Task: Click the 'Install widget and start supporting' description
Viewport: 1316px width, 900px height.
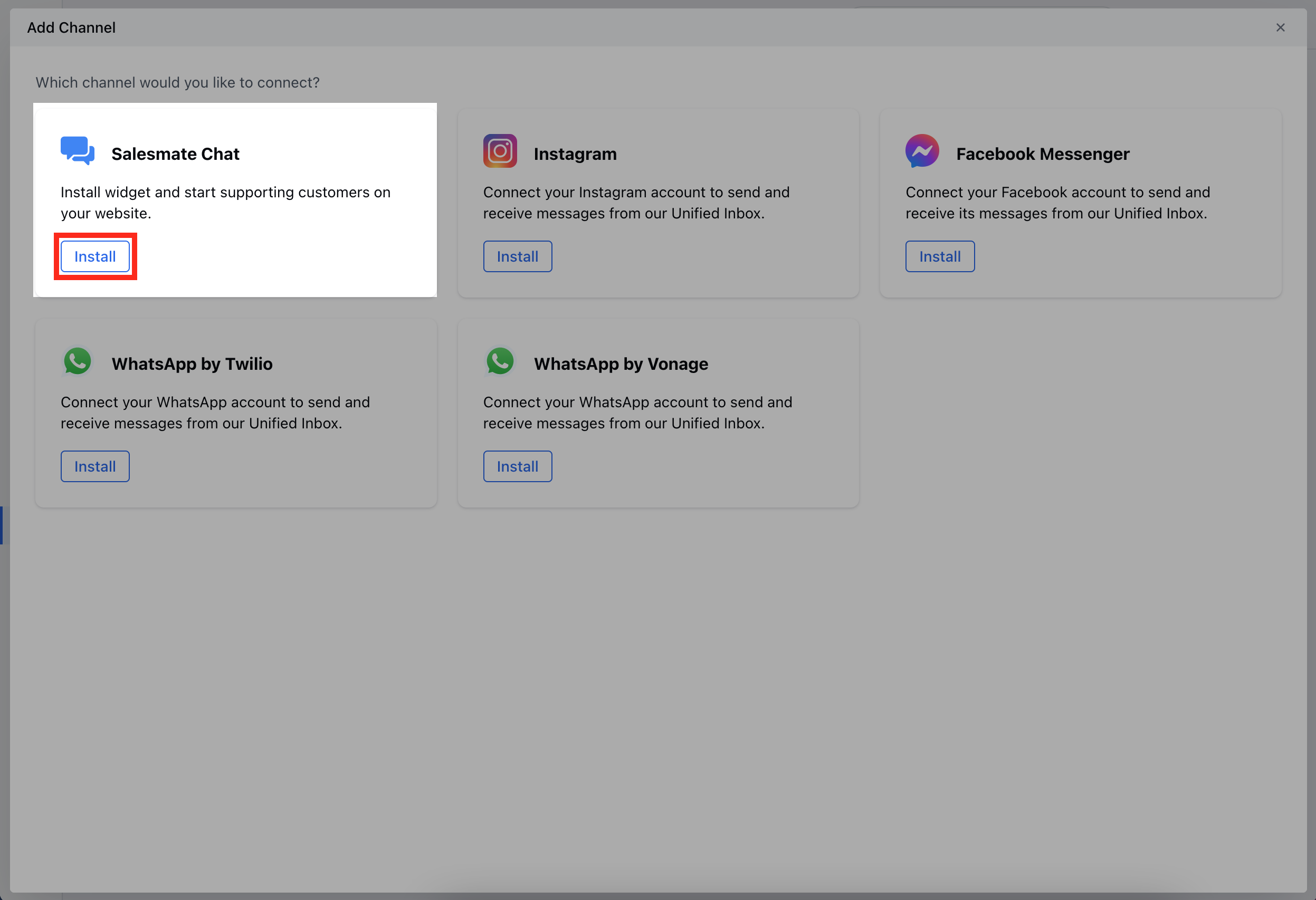Action: pyautogui.click(x=225, y=203)
